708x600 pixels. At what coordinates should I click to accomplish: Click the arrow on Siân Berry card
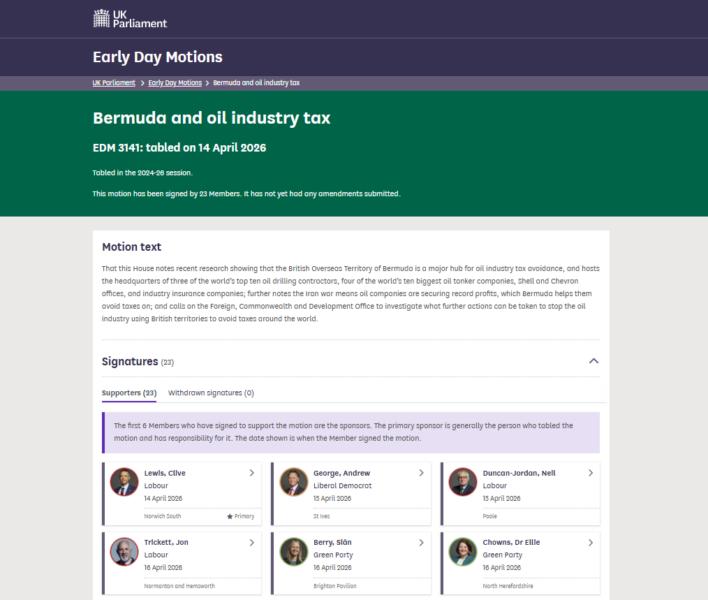pos(421,543)
